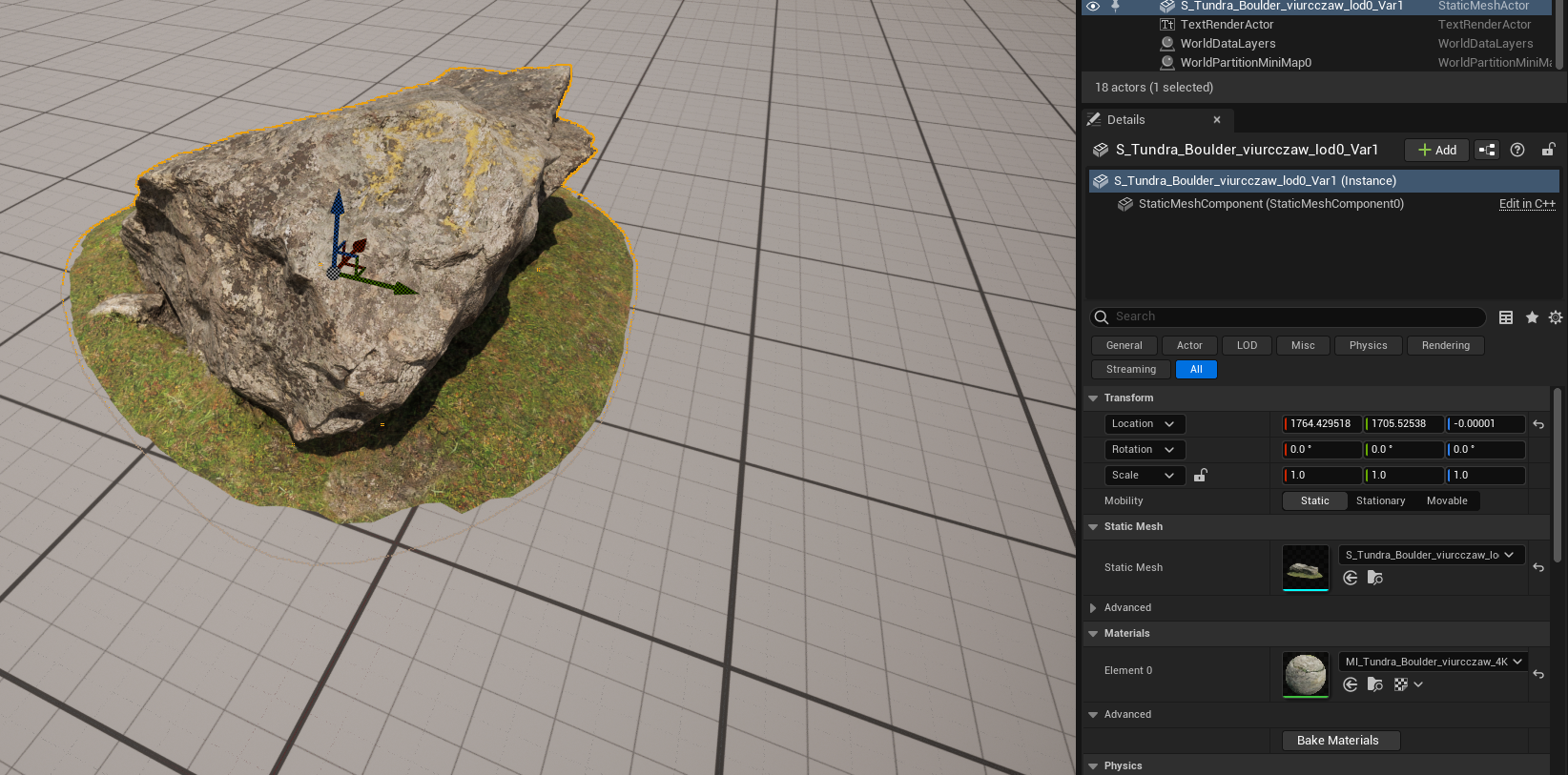This screenshot has width=1568, height=775.
Task: Toggle the Details panel lock icon
Action: tap(1549, 150)
